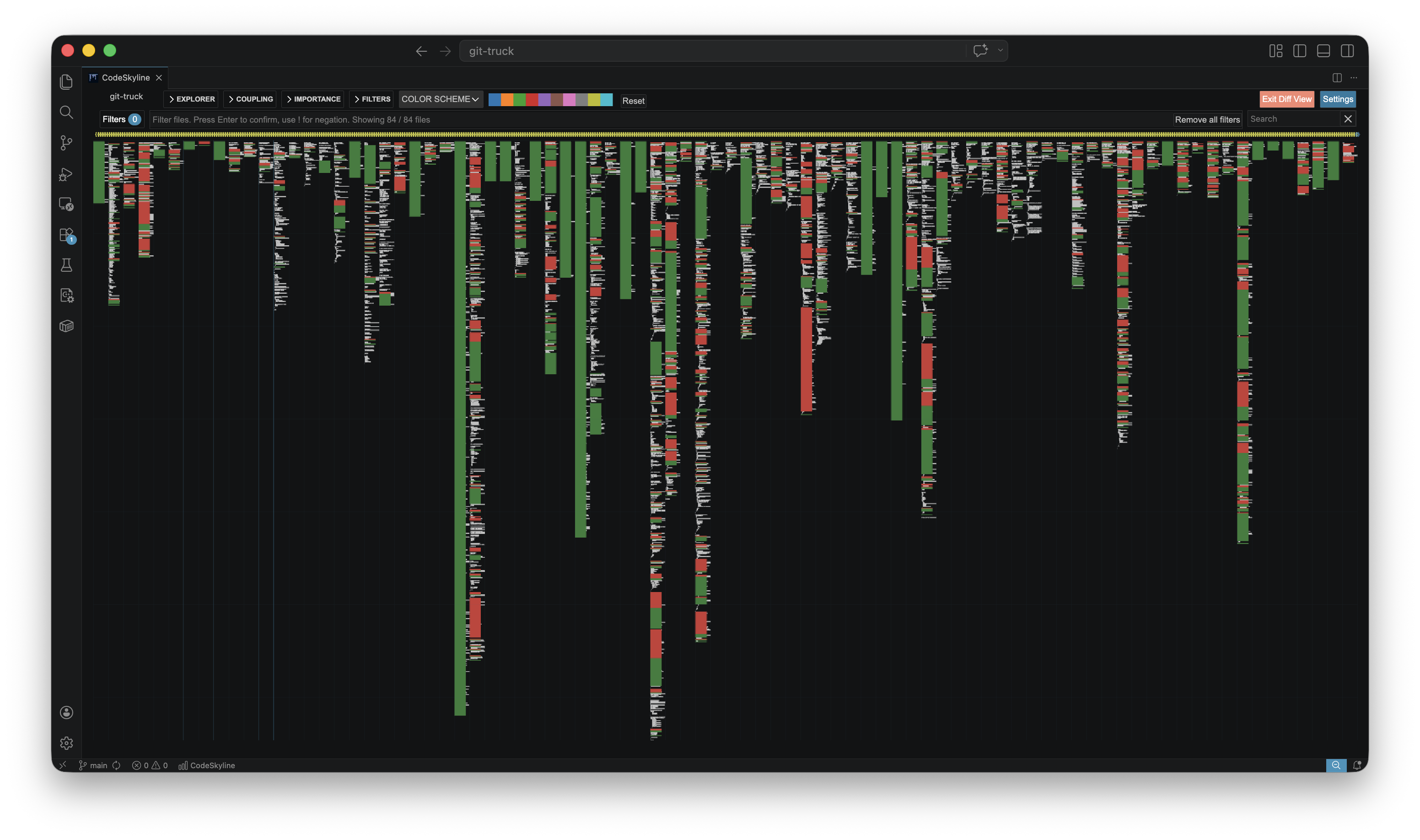Go forward with the right arrow
Image resolution: width=1420 pixels, height=840 pixels.
446,51
